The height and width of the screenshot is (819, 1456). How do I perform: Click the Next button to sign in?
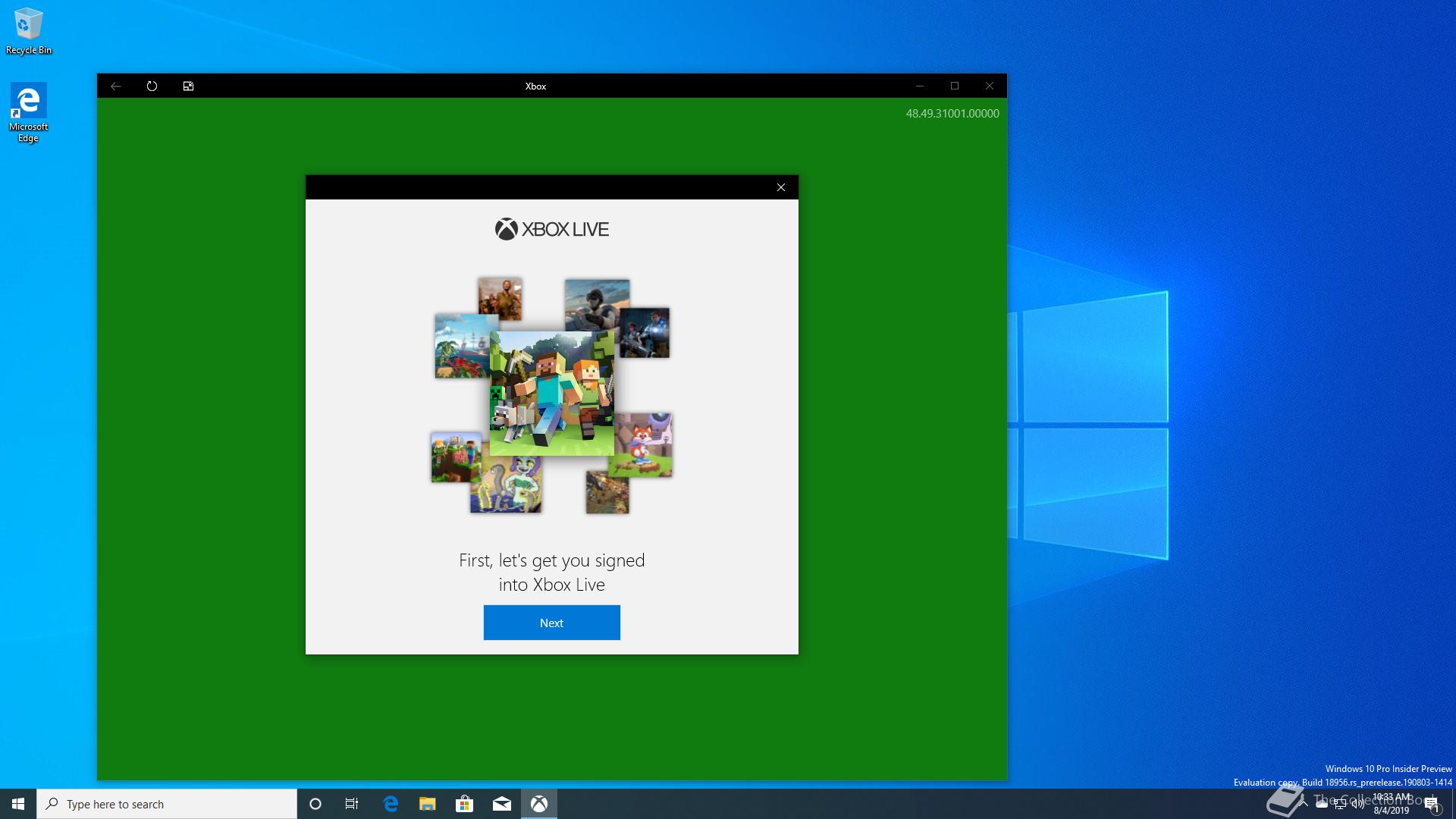click(x=551, y=623)
